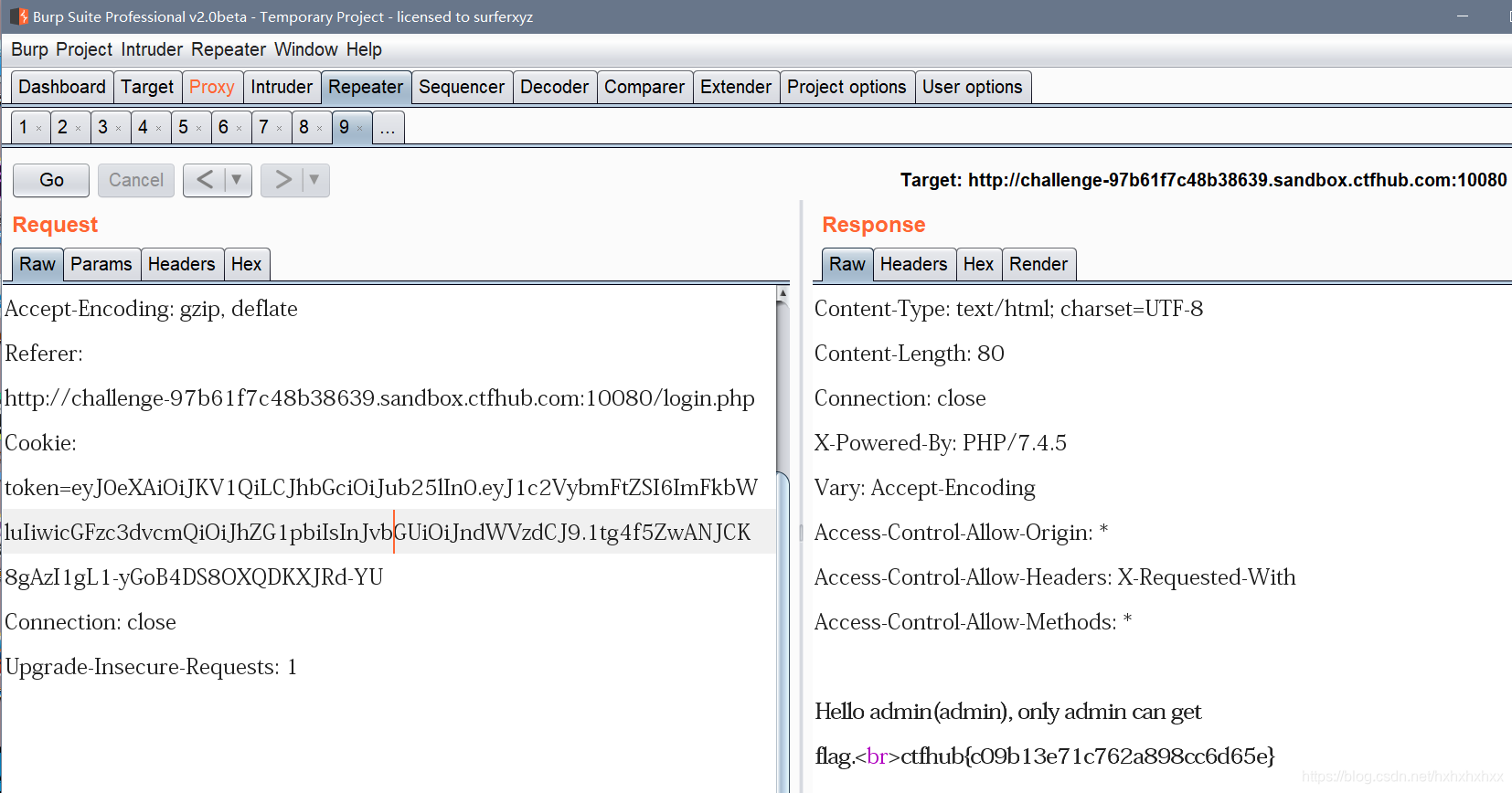Go forward to next request in history
Screen dimensions: 1512x793
coord(283,180)
